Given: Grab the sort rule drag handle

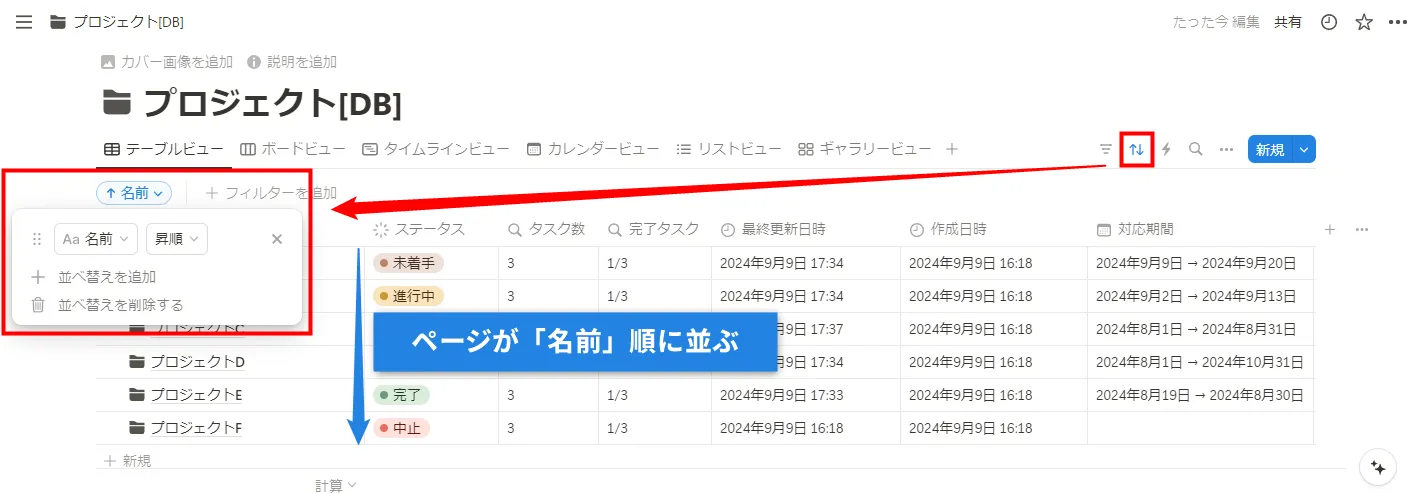Looking at the screenshot, I should tap(37, 239).
